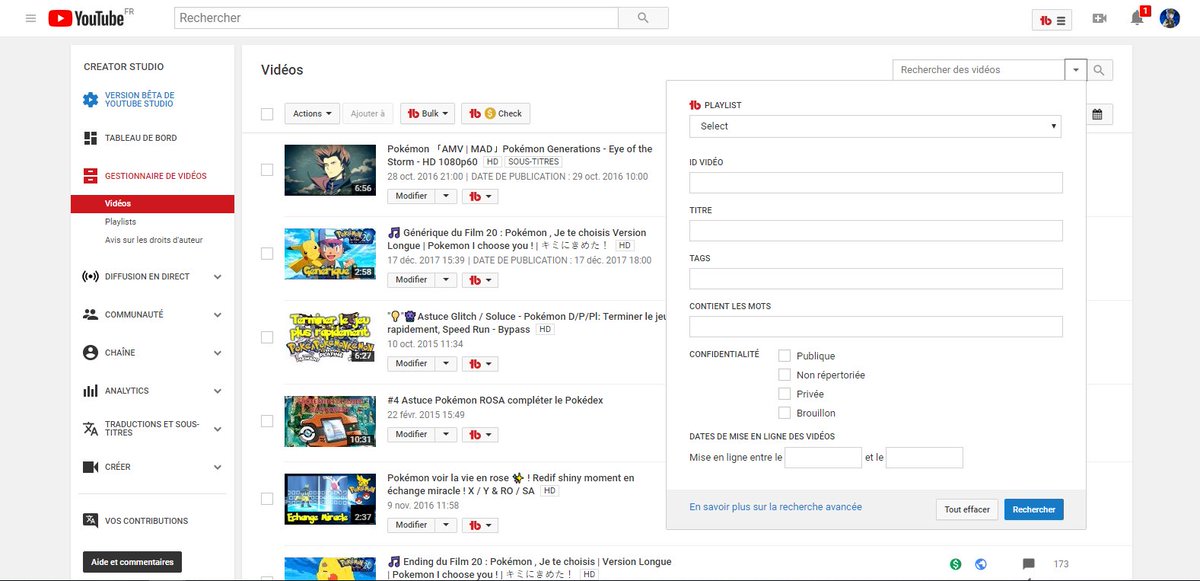This screenshot has width=1200, height=581.
Task: Click the Aide et commentaires button
Action: [132, 562]
